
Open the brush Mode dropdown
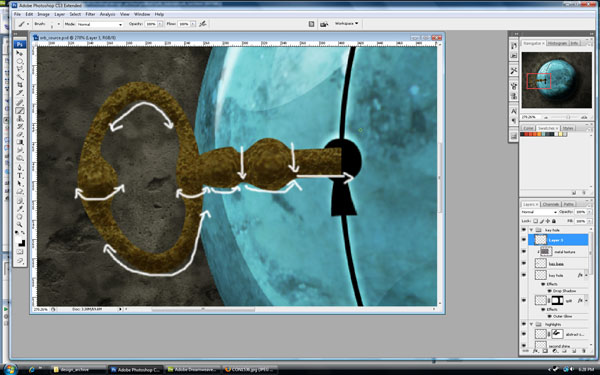click(99, 24)
